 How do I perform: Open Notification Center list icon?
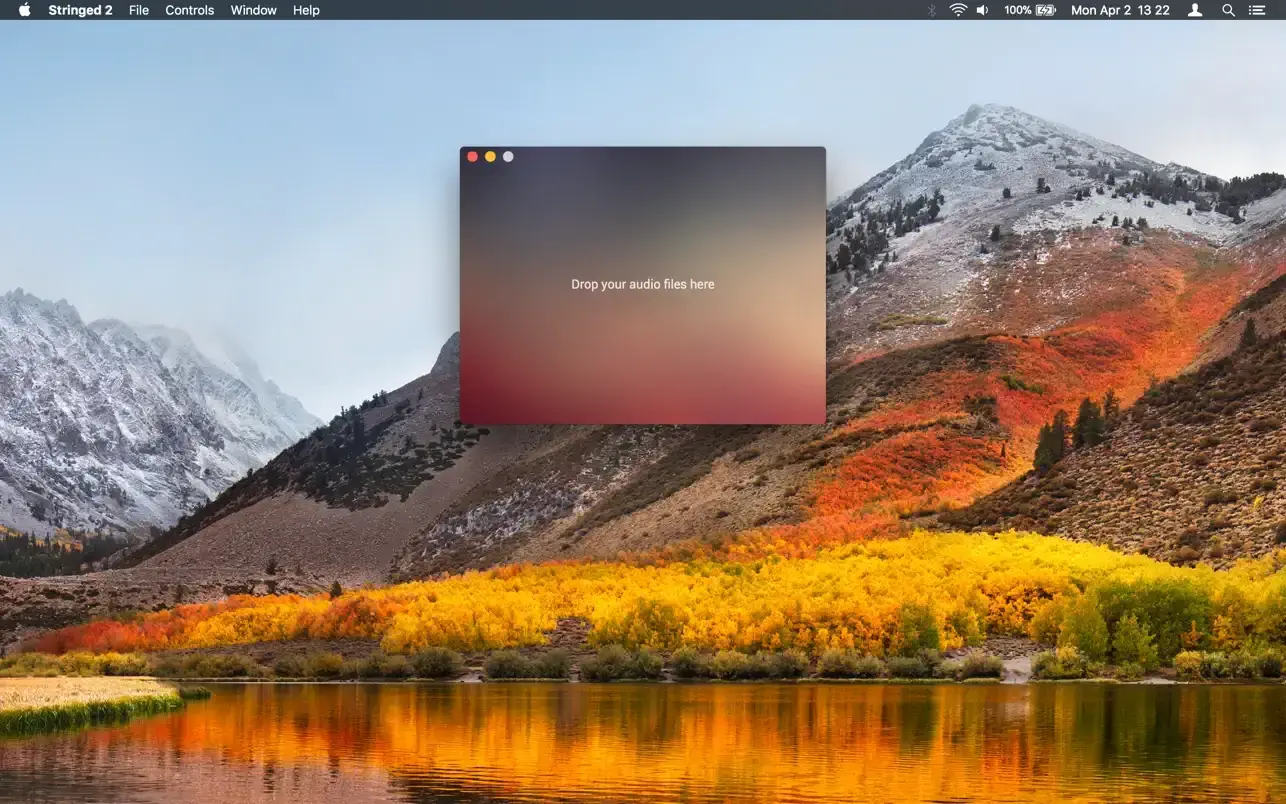pyautogui.click(x=1258, y=10)
